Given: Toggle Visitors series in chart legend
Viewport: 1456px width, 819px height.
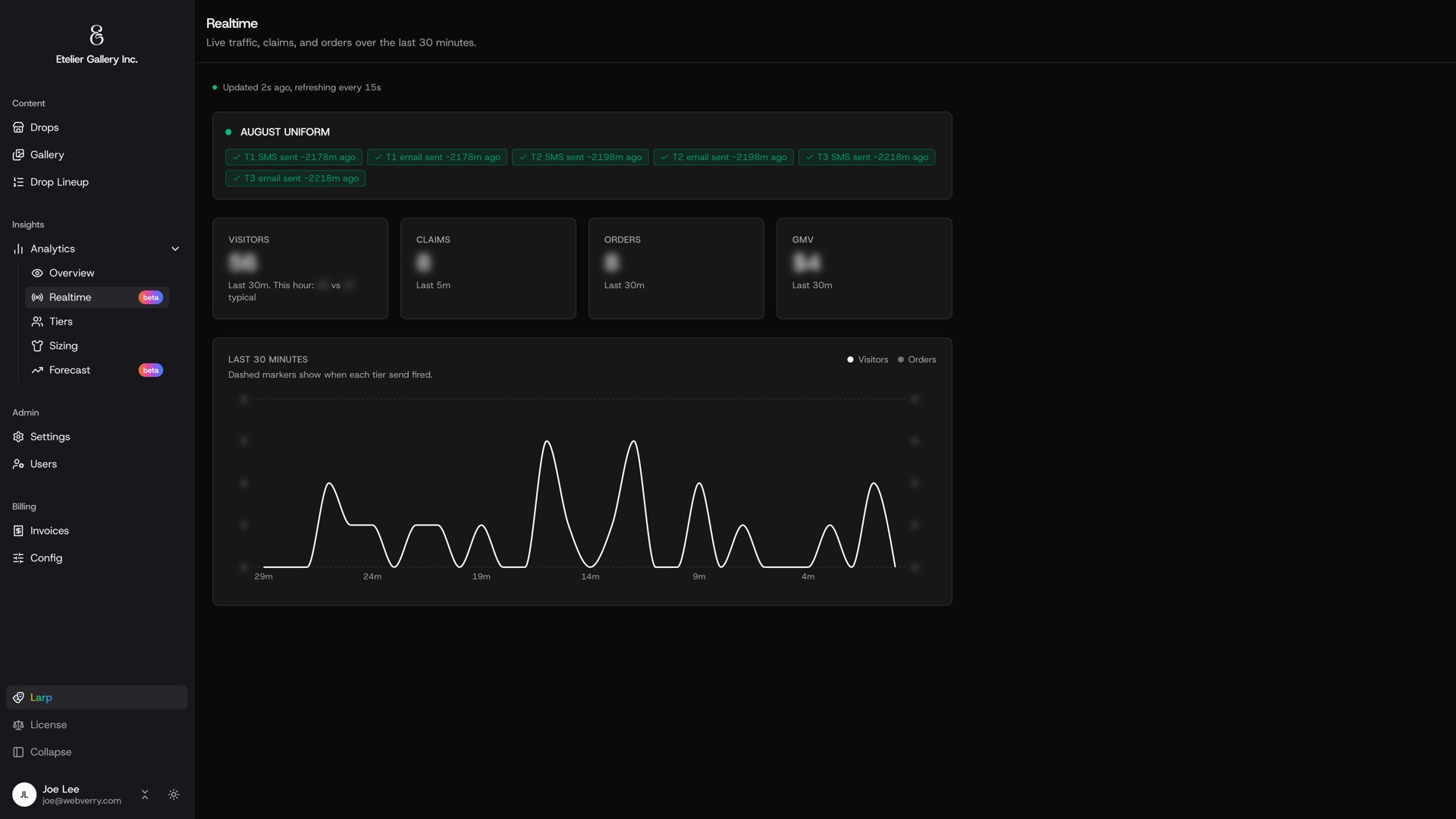Looking at the screenshot, I should pyautogui.click(x=868, y=359).
